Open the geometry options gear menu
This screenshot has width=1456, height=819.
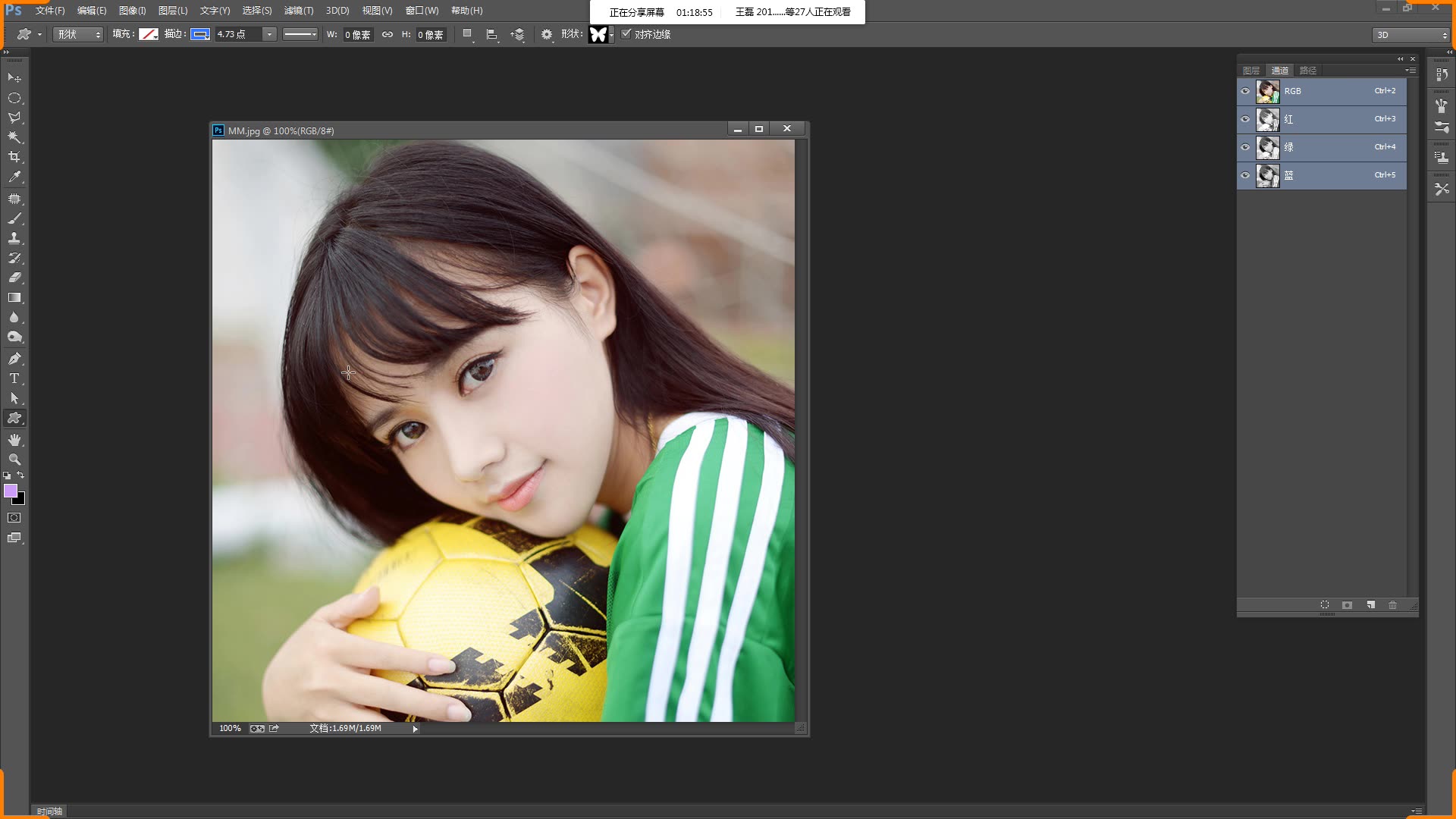click(547, 34)
